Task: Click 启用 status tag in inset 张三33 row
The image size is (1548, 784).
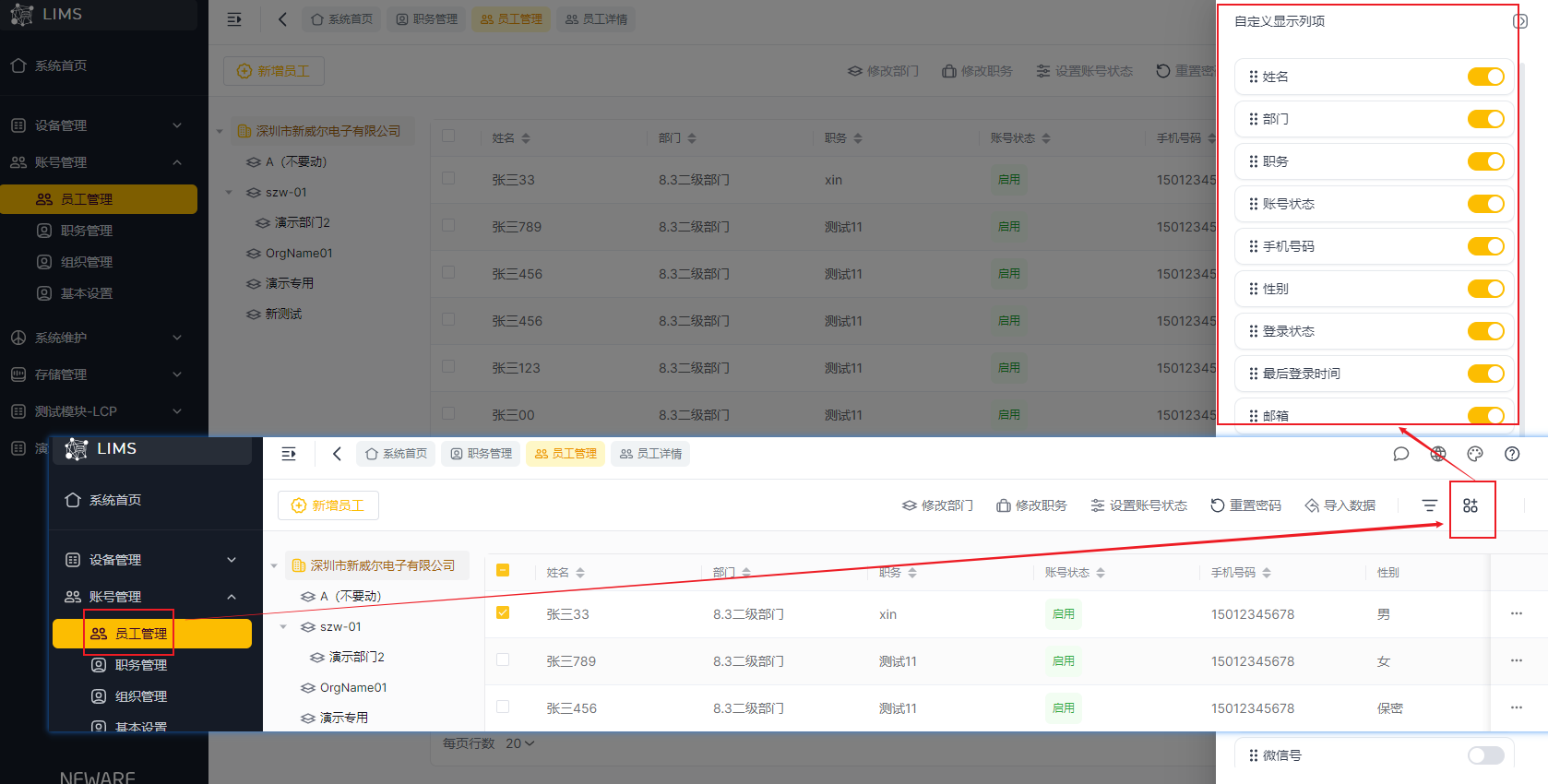Action: click(x=1064, y=614)
